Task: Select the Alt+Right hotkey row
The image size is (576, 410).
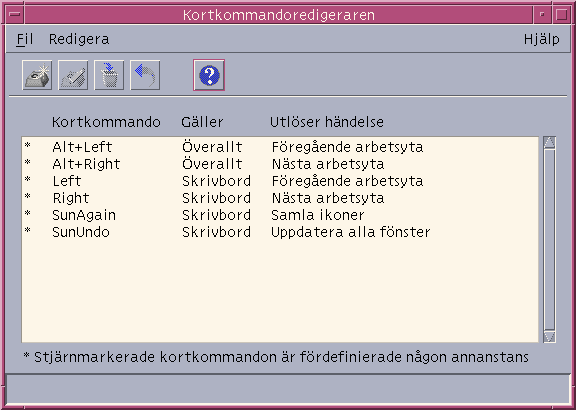Action: pyautogui.click(x=280, y=164)
